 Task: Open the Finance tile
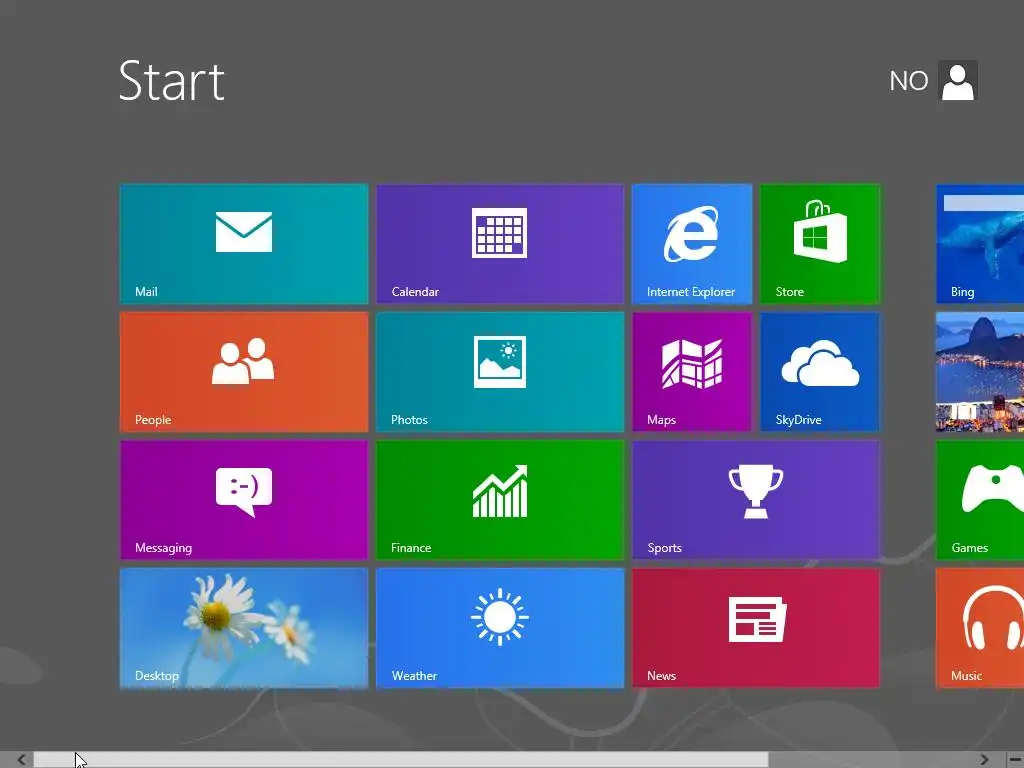pyautogui.click(x=500, y=500)
